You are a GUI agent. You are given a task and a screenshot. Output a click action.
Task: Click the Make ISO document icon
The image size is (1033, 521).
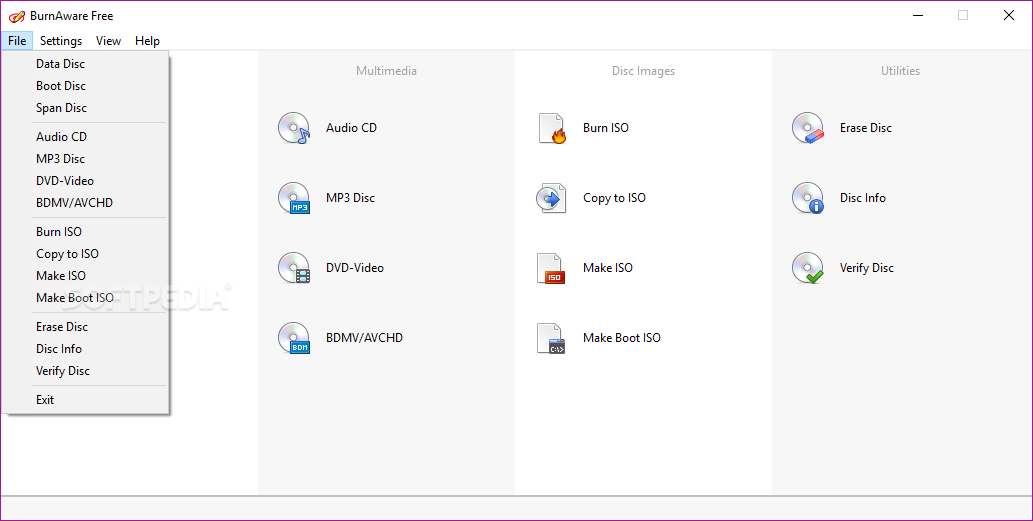pos(550,267)
